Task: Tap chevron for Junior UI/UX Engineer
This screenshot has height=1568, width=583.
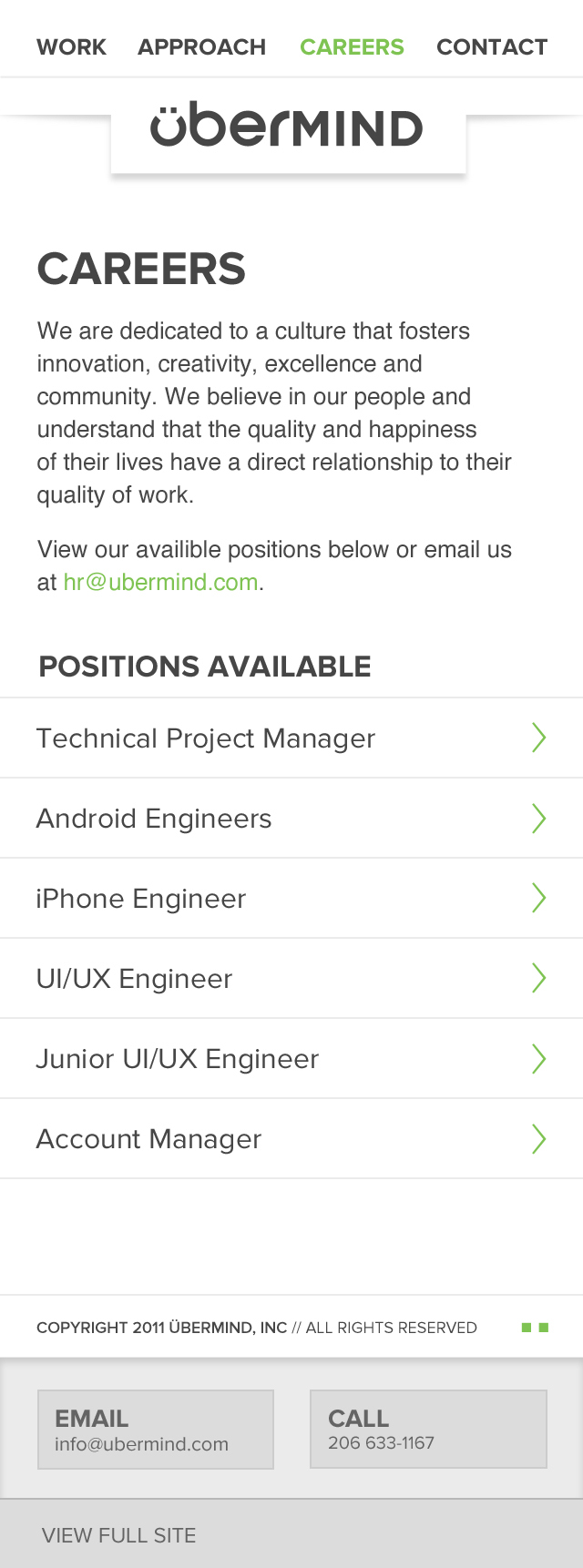Action: 539,1058
